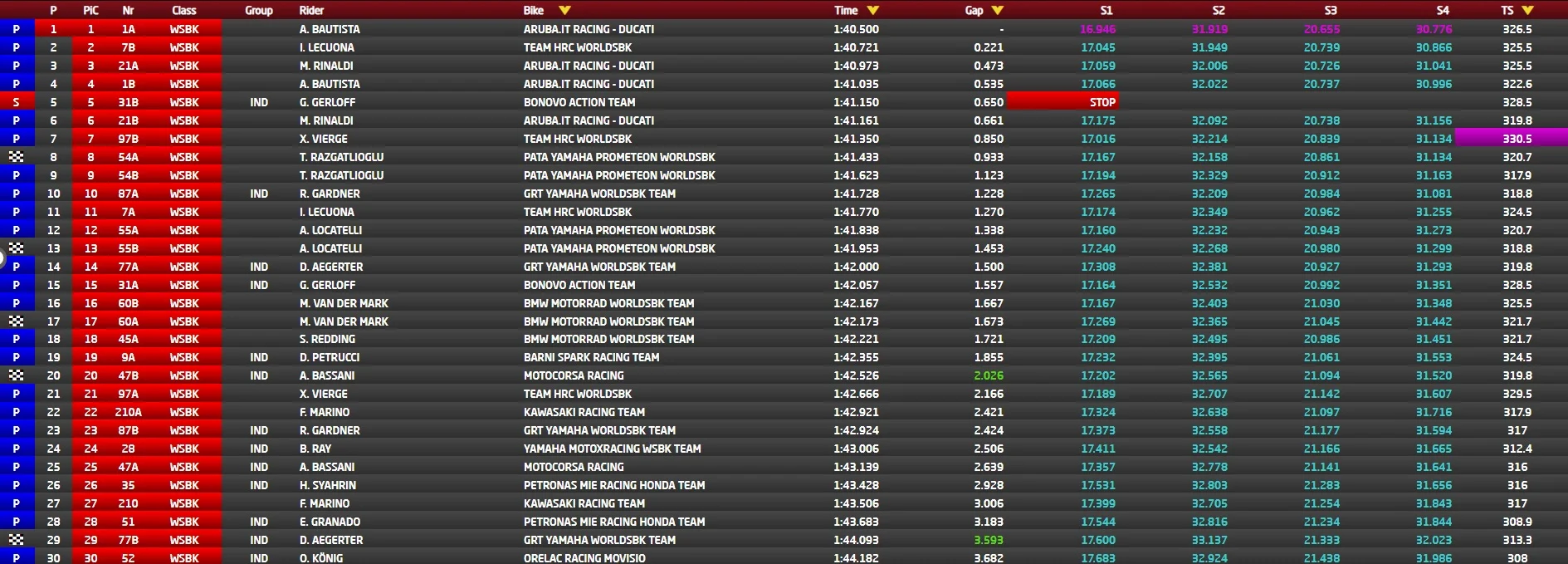The height and width of the screenshot is (564, 1568).
Task: Open the Gap column dropdown arrow
Action: pos(998,11)
